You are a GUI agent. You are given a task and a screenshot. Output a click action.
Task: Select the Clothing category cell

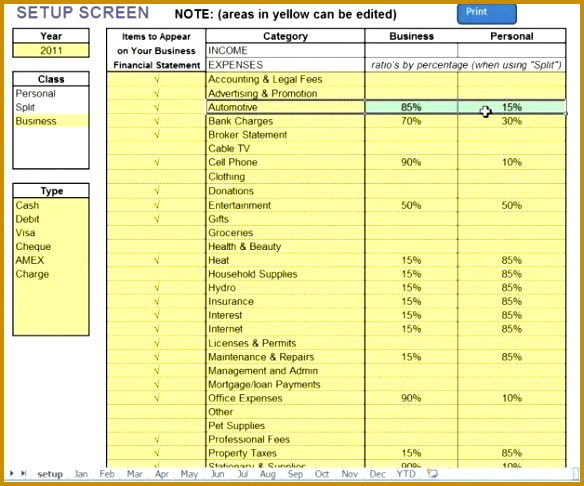pyautogui.click(x=285, y=177)
